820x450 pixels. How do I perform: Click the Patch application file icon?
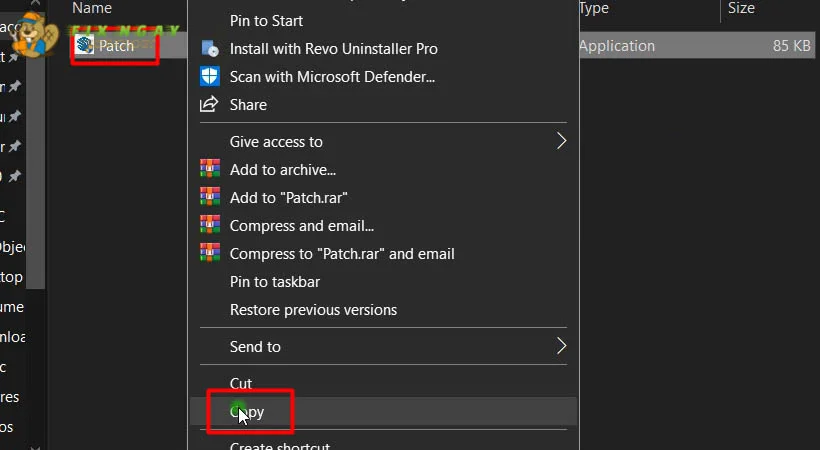tap(85, 46)
